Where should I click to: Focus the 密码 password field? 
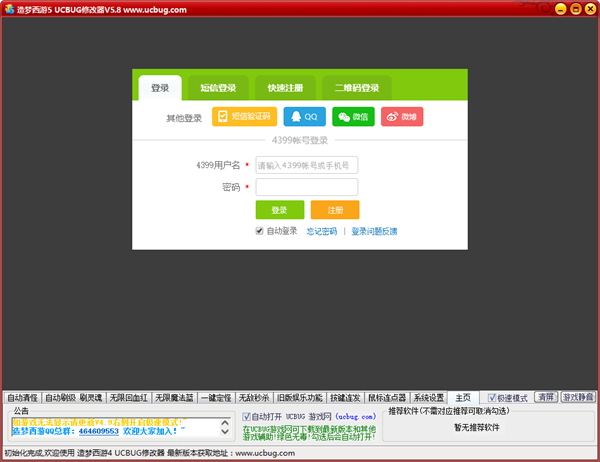[x=307, y=187]
